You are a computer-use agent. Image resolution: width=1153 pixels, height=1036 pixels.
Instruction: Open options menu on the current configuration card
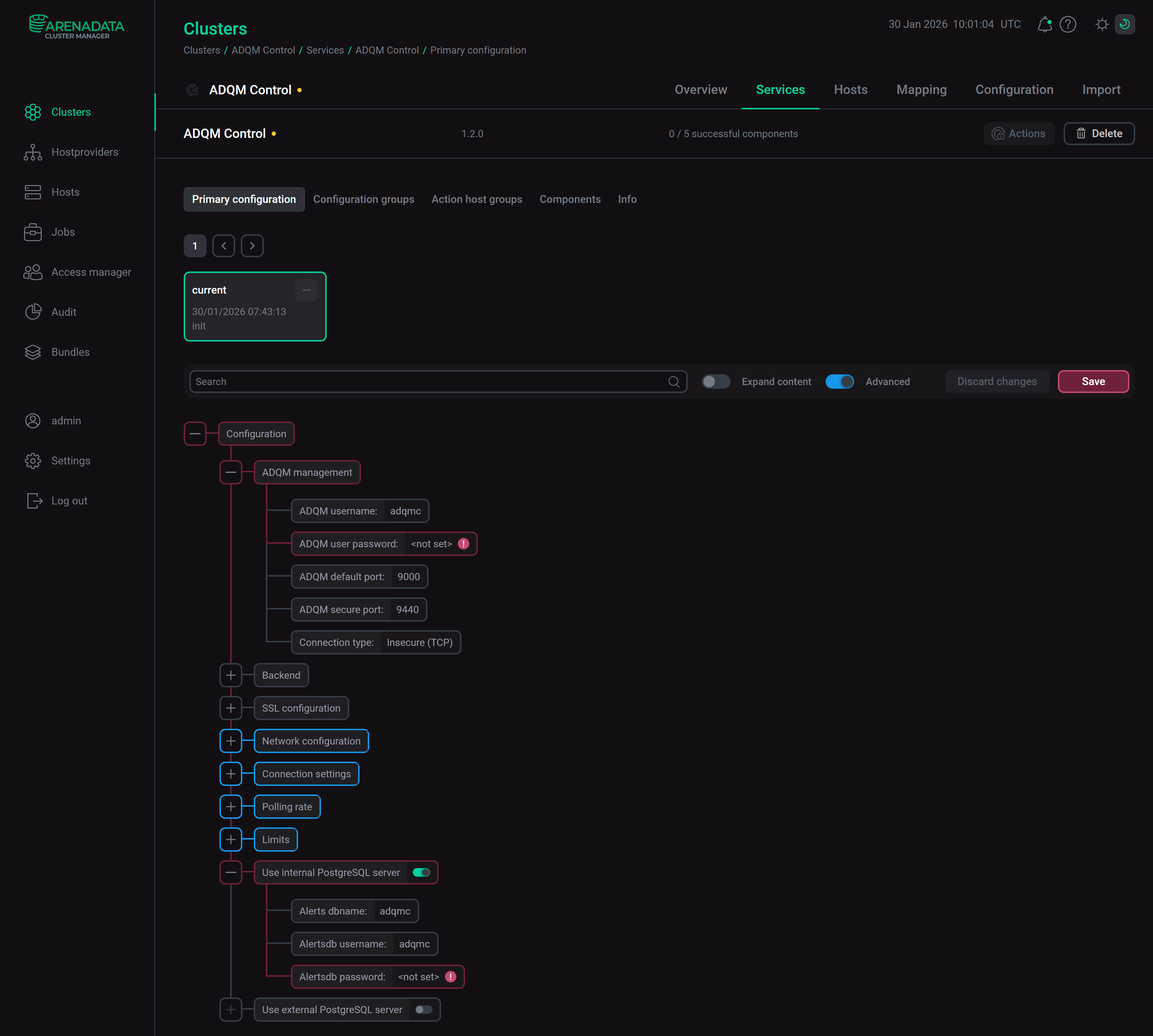click(306, 290)
